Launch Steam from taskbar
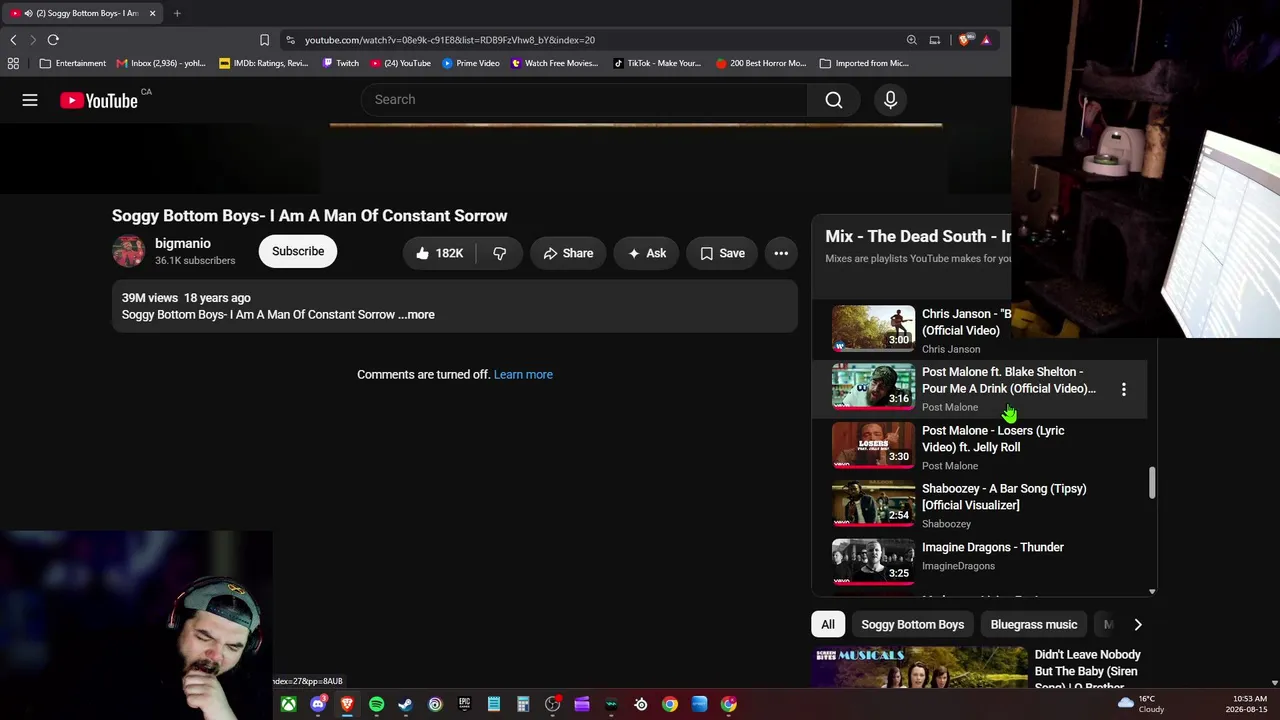This screenshot has height=720, width=1280. 405,704
